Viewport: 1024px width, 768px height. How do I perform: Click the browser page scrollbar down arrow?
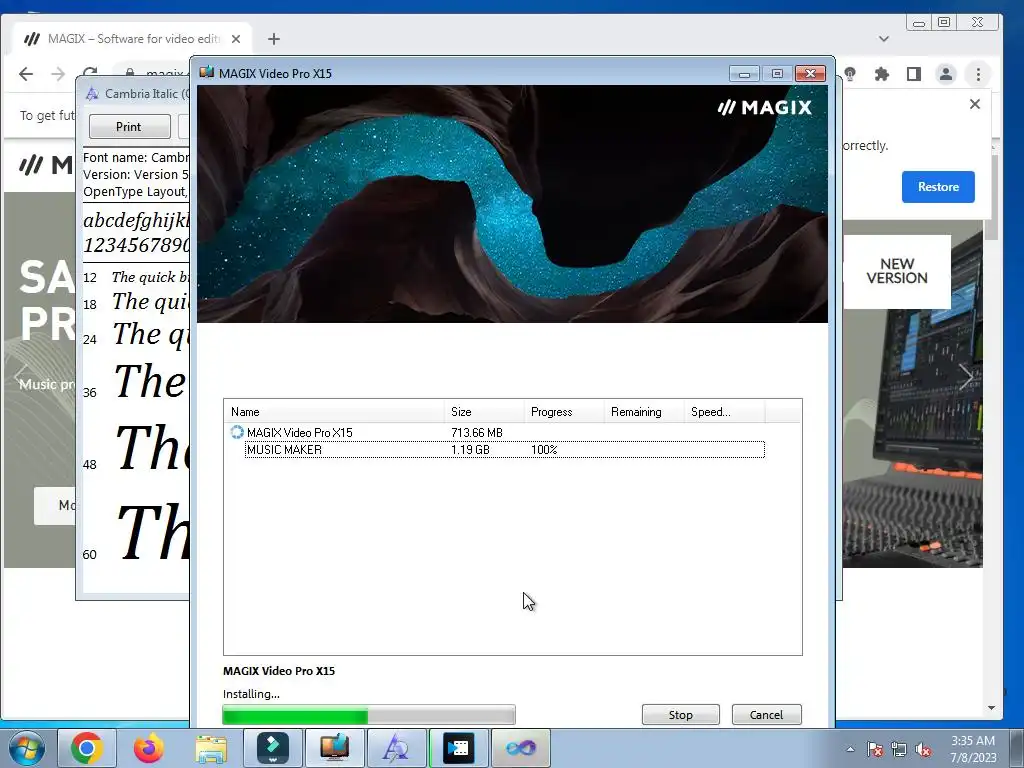[x=991, y=708]
